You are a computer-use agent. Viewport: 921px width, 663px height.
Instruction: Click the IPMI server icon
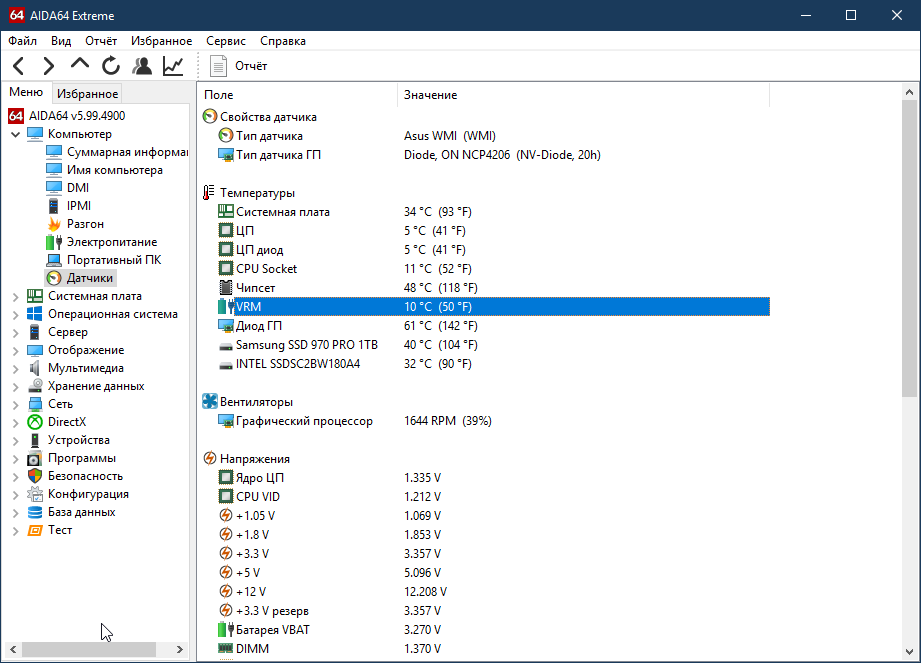point(53,206)
